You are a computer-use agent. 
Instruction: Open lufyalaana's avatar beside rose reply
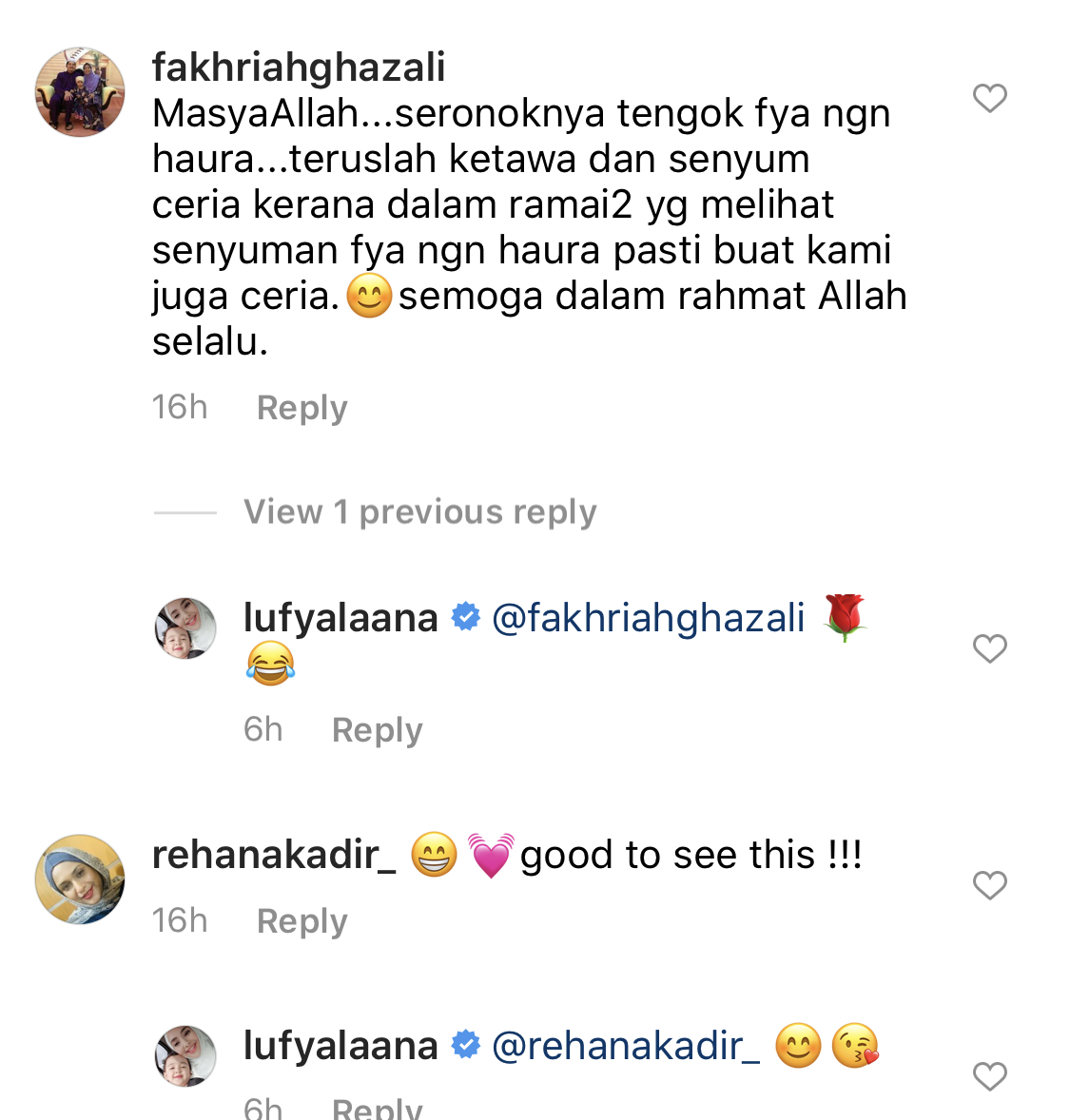point(185,628)
